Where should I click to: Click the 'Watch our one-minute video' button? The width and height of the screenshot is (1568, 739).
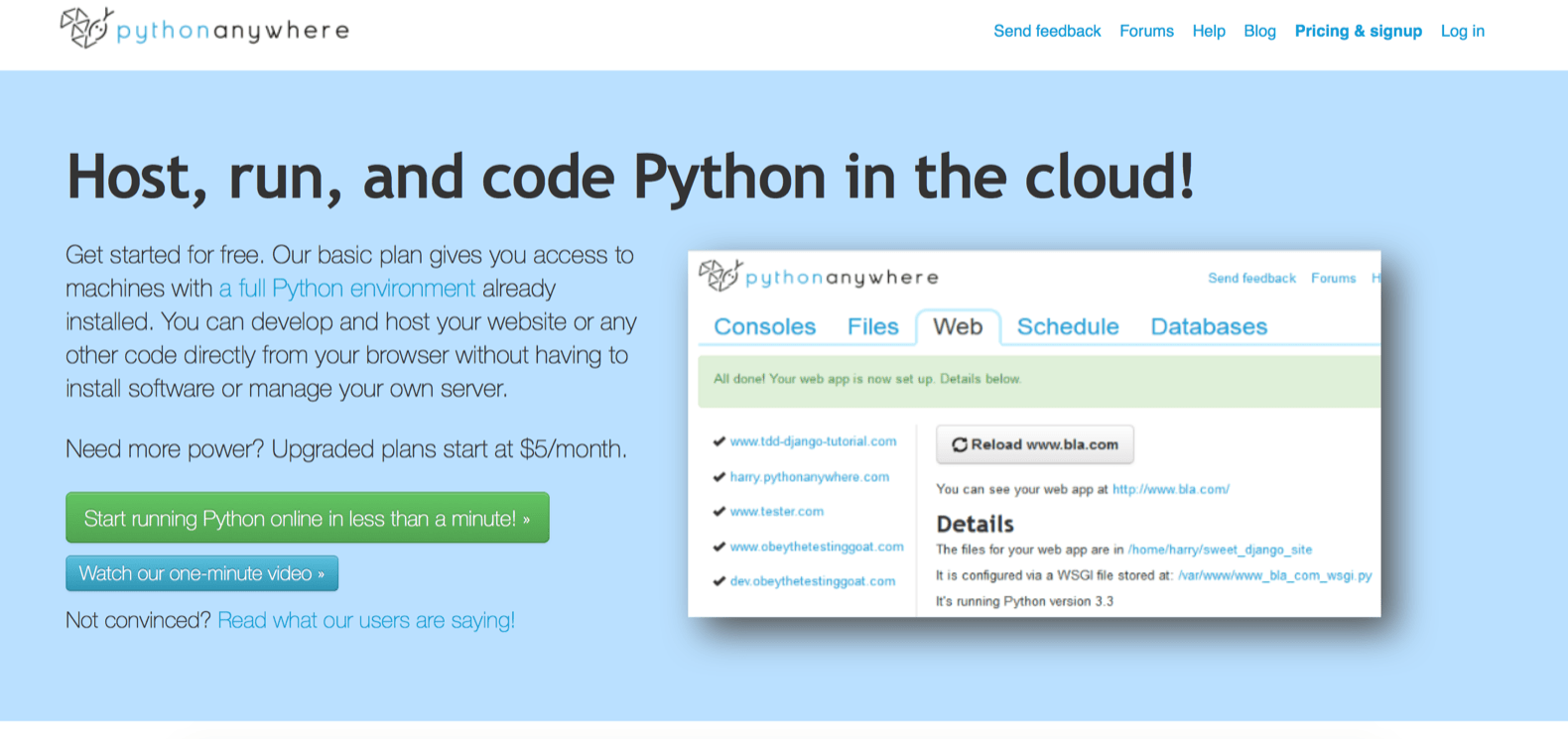[202, 573]
